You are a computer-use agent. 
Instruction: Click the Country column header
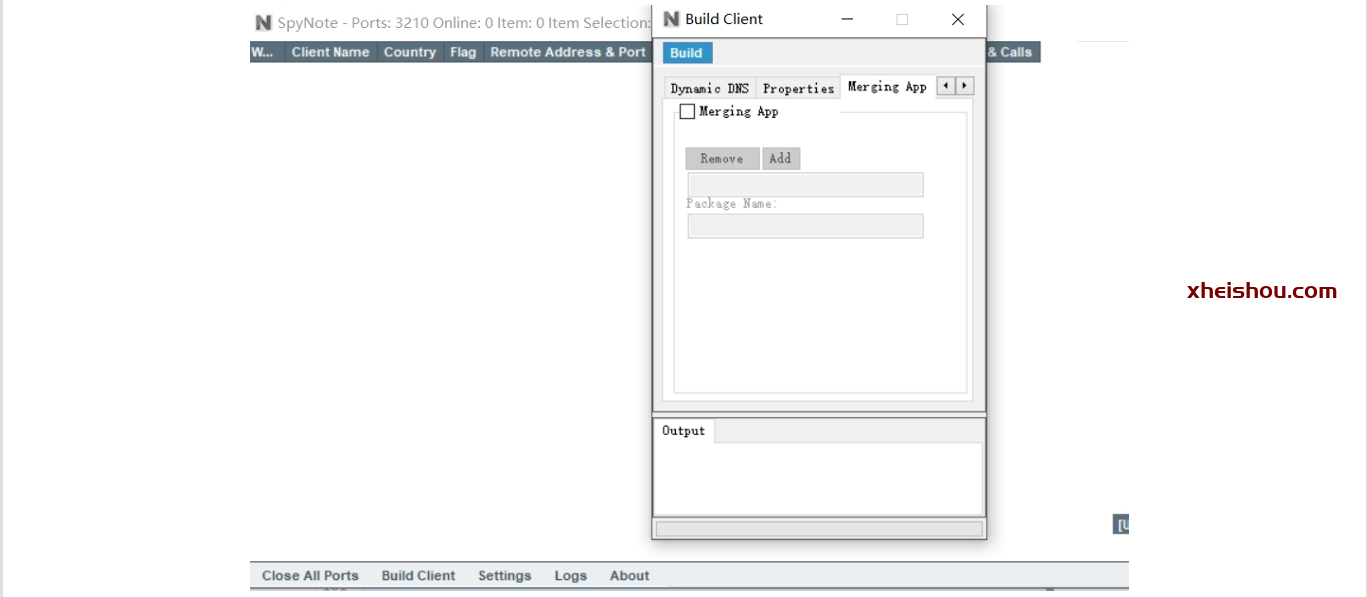[410, 52]
